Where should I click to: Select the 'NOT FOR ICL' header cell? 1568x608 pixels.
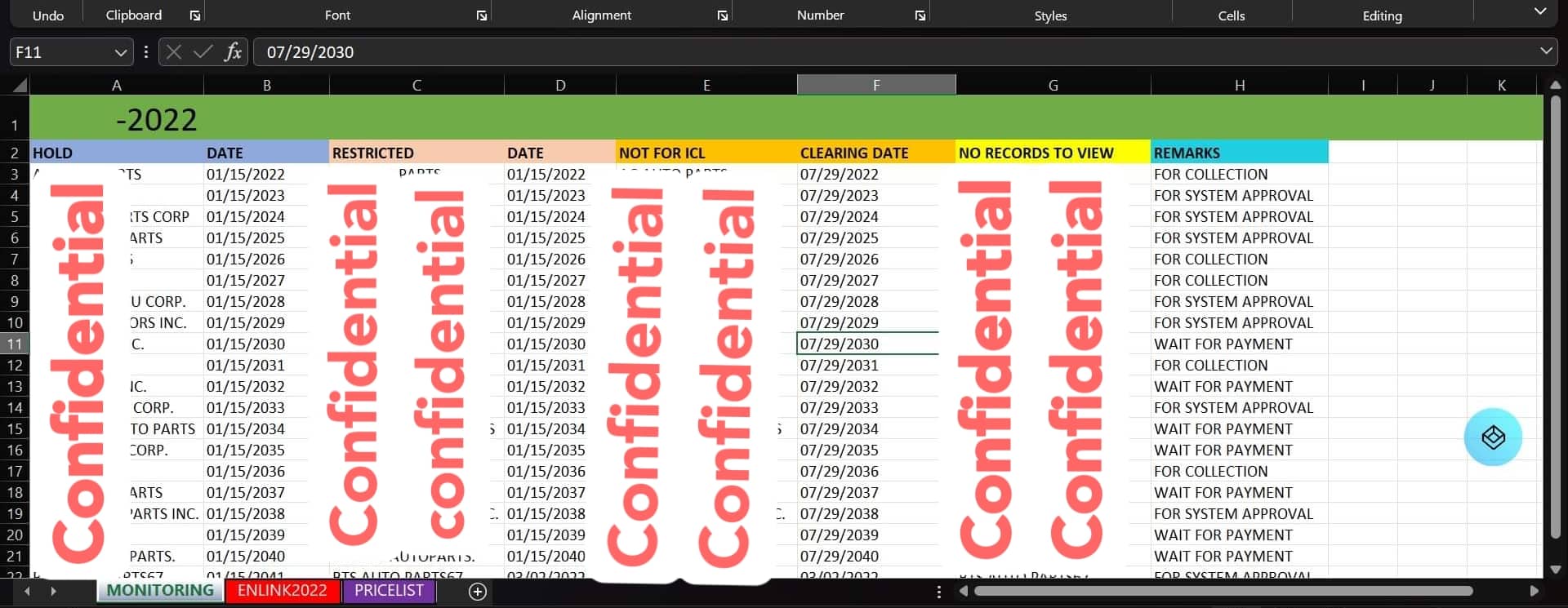pyautogui.click(x=706, y=153)
